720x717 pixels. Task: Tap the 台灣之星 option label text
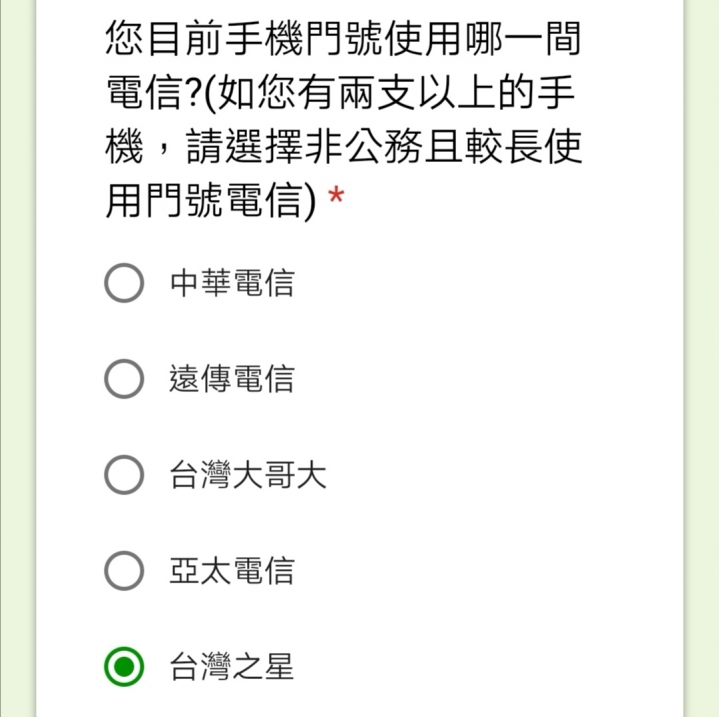click(x=232, y=667)
